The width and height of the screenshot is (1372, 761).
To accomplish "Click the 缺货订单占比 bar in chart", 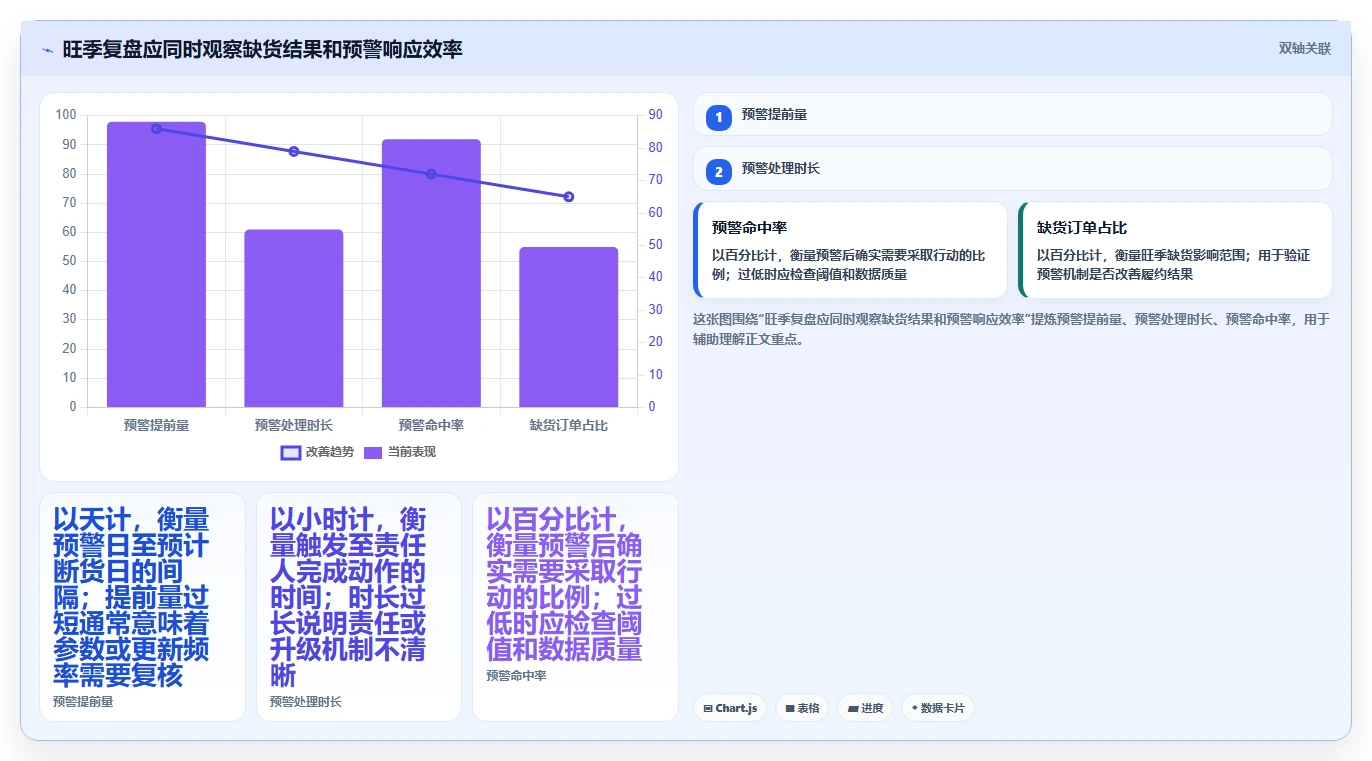I will 569,327.
